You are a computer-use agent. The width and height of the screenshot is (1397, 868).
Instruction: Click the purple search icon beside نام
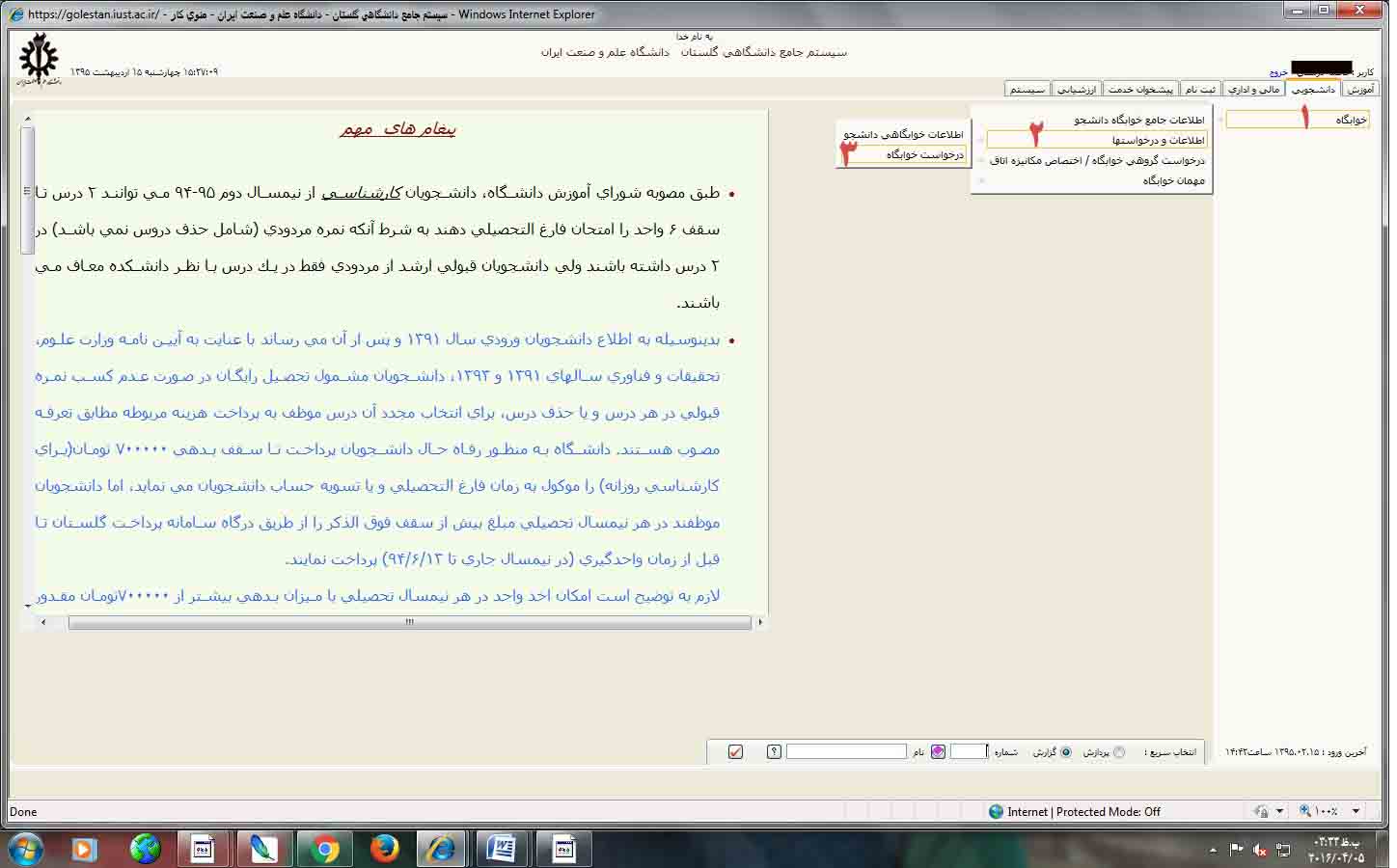pyautogui.click(x=938, y=751)
